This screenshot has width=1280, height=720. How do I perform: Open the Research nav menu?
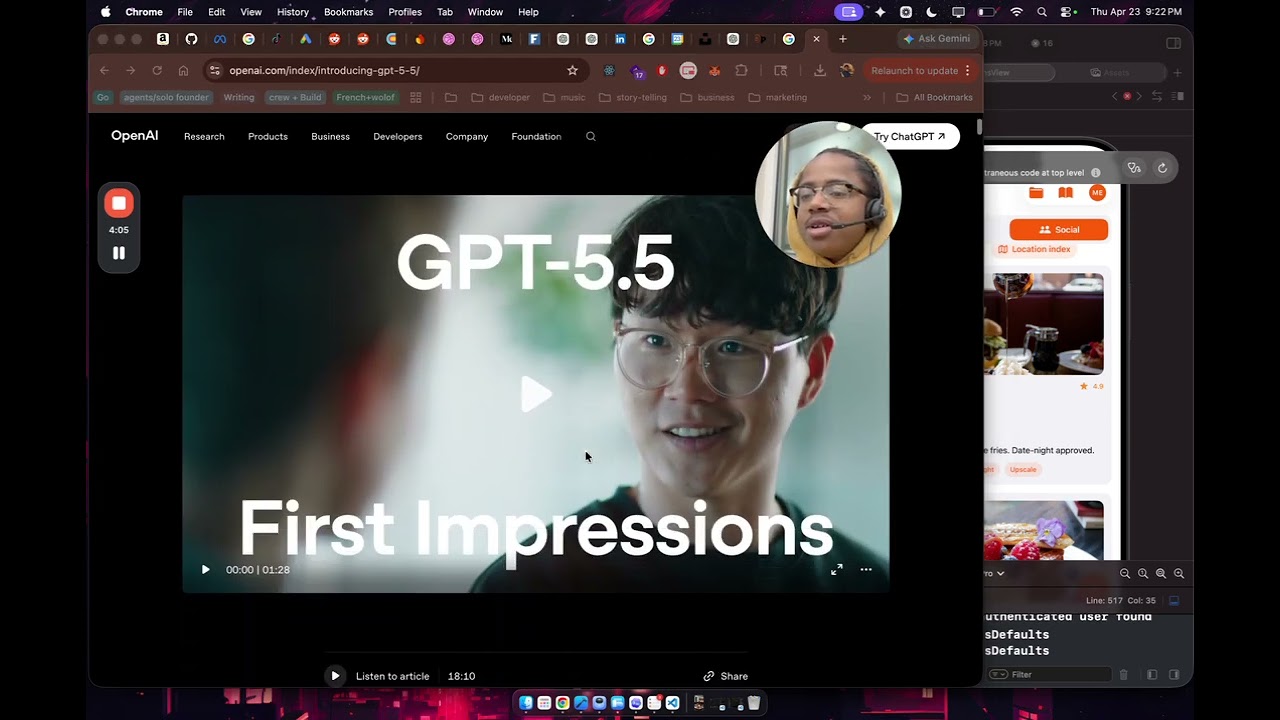click(204, 136)
